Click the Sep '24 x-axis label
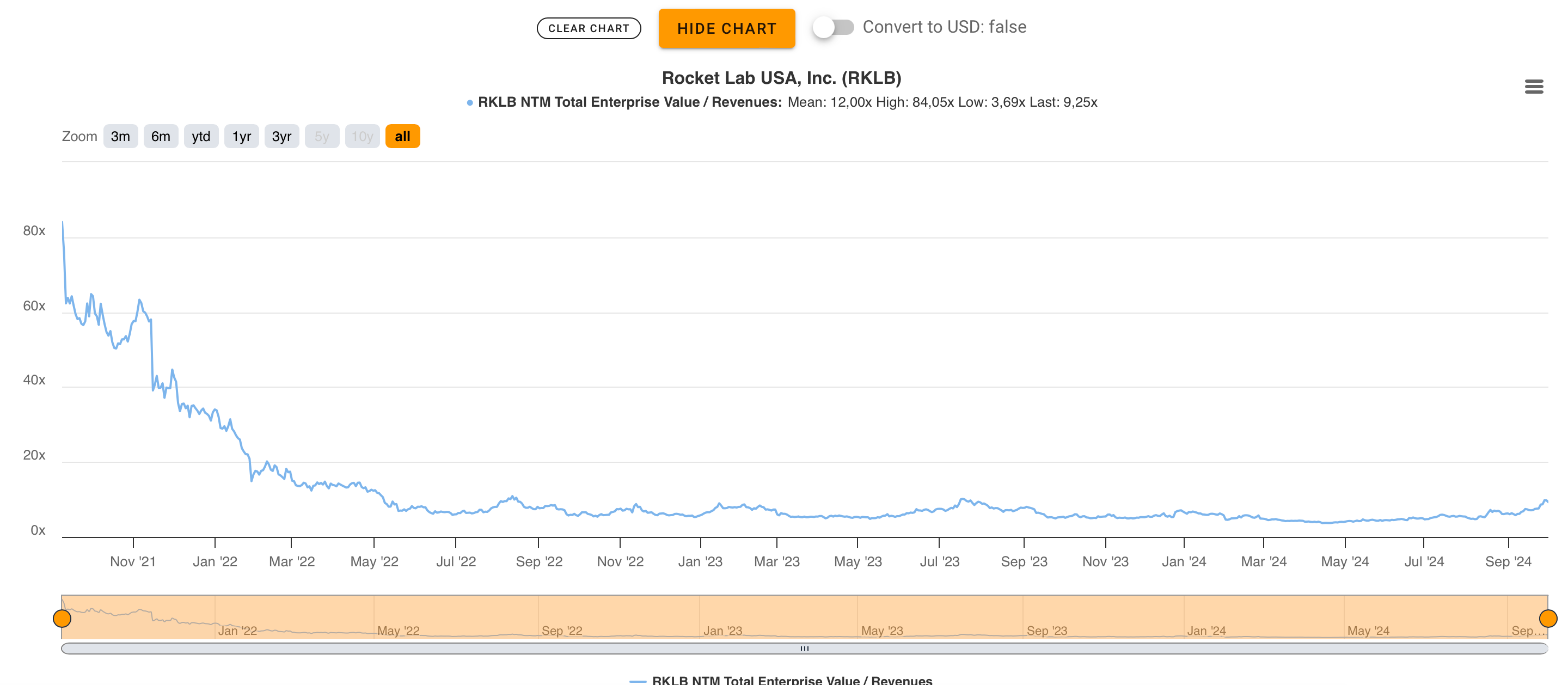Viewport: 1568px width, 685px height. tap(1508, 561)
